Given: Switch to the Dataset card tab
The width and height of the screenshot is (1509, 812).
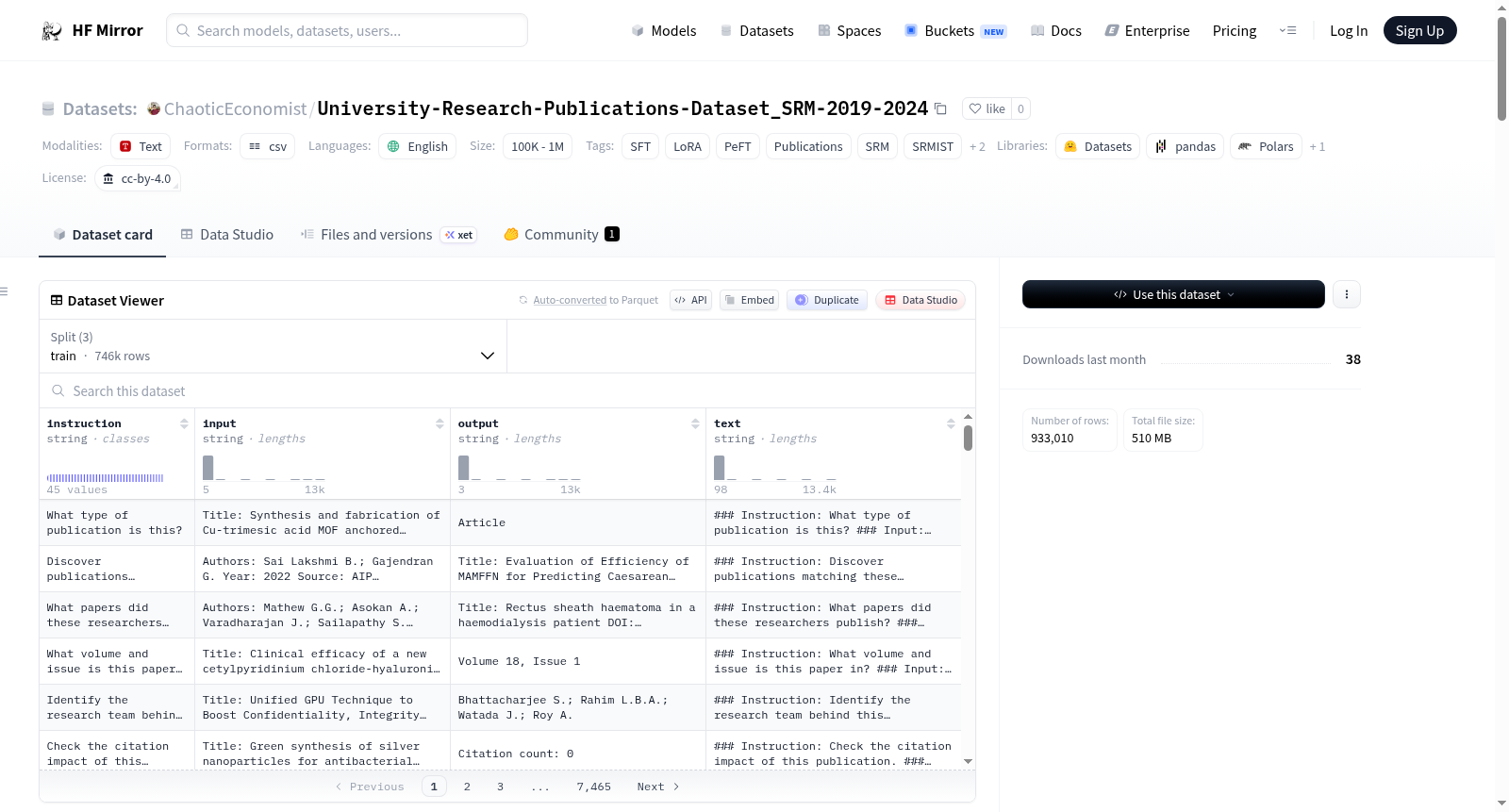Looking at the screenshot, I should coord(103,235).
